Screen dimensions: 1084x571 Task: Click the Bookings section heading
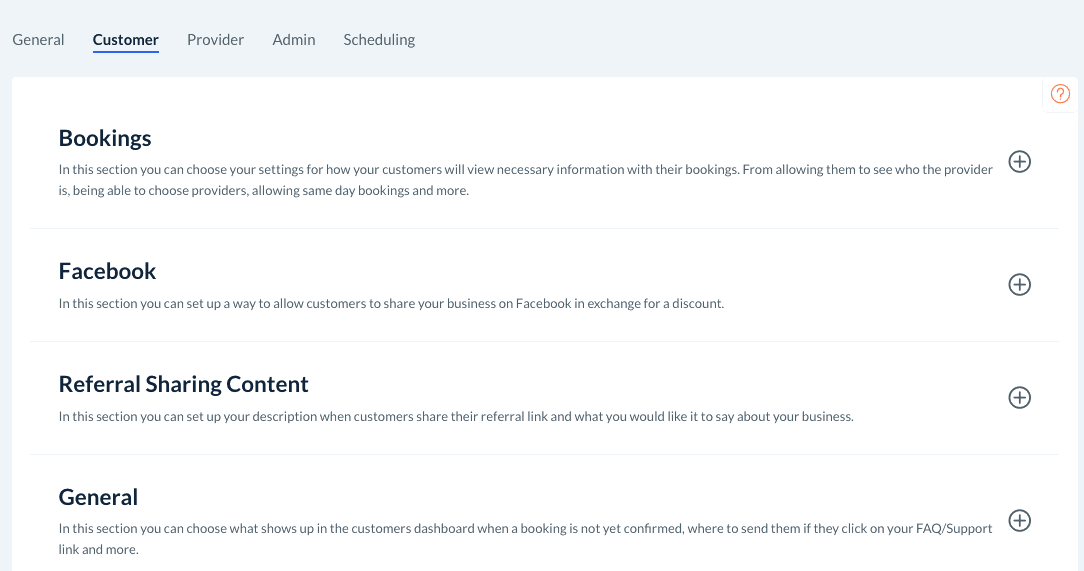tap(105, 138)
